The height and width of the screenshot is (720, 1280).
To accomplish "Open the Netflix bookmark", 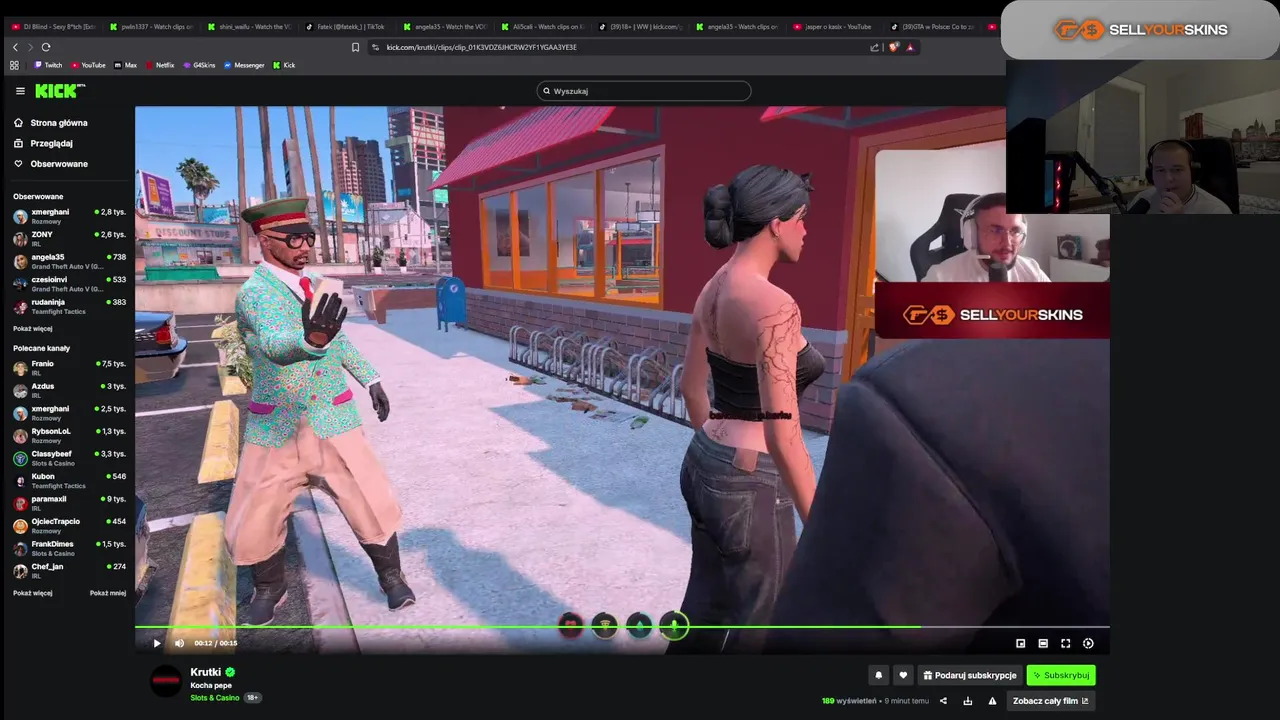I will click(x=160, y=65).
